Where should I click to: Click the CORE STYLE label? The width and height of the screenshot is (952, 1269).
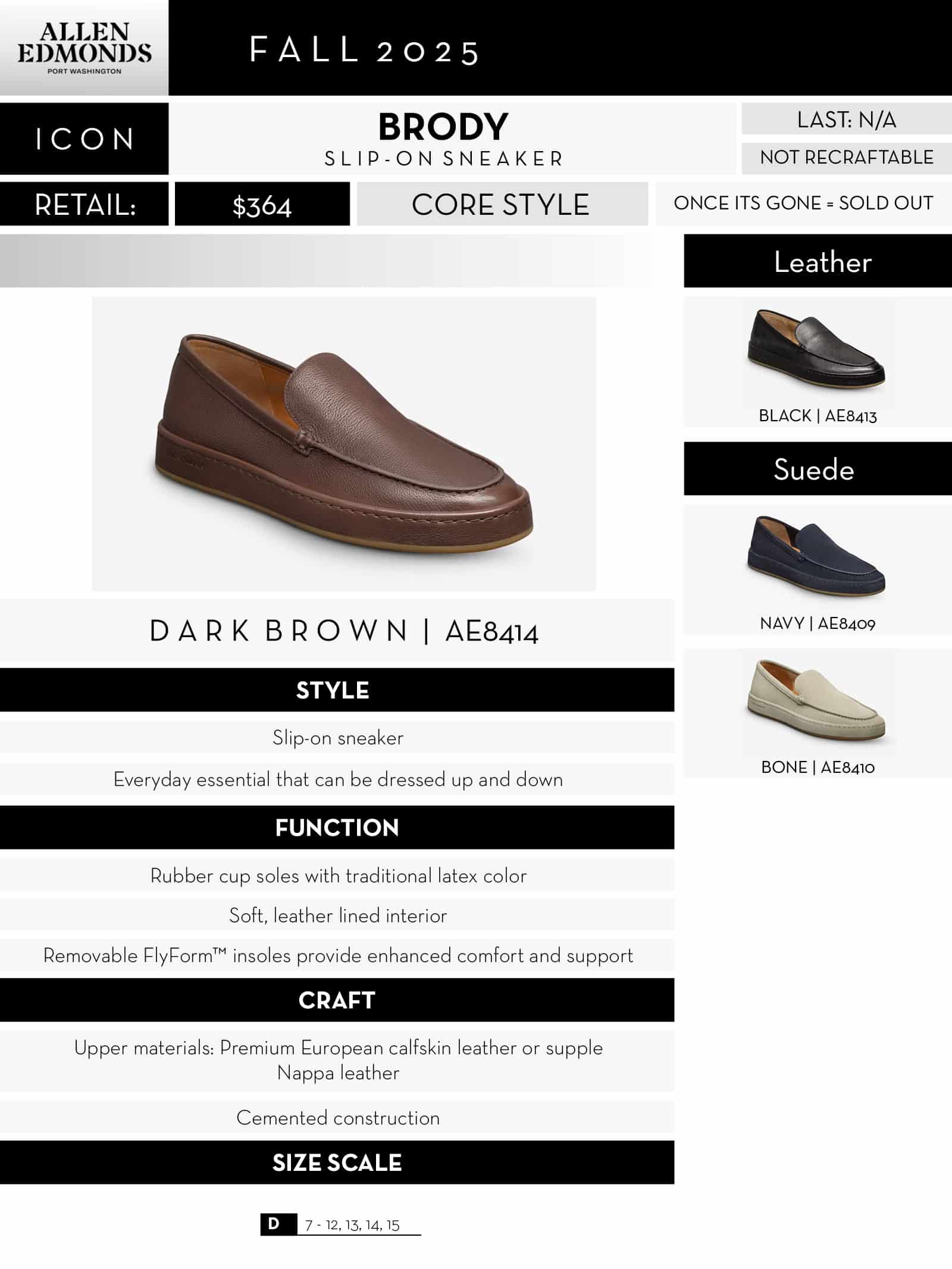[x=500, y=205]
